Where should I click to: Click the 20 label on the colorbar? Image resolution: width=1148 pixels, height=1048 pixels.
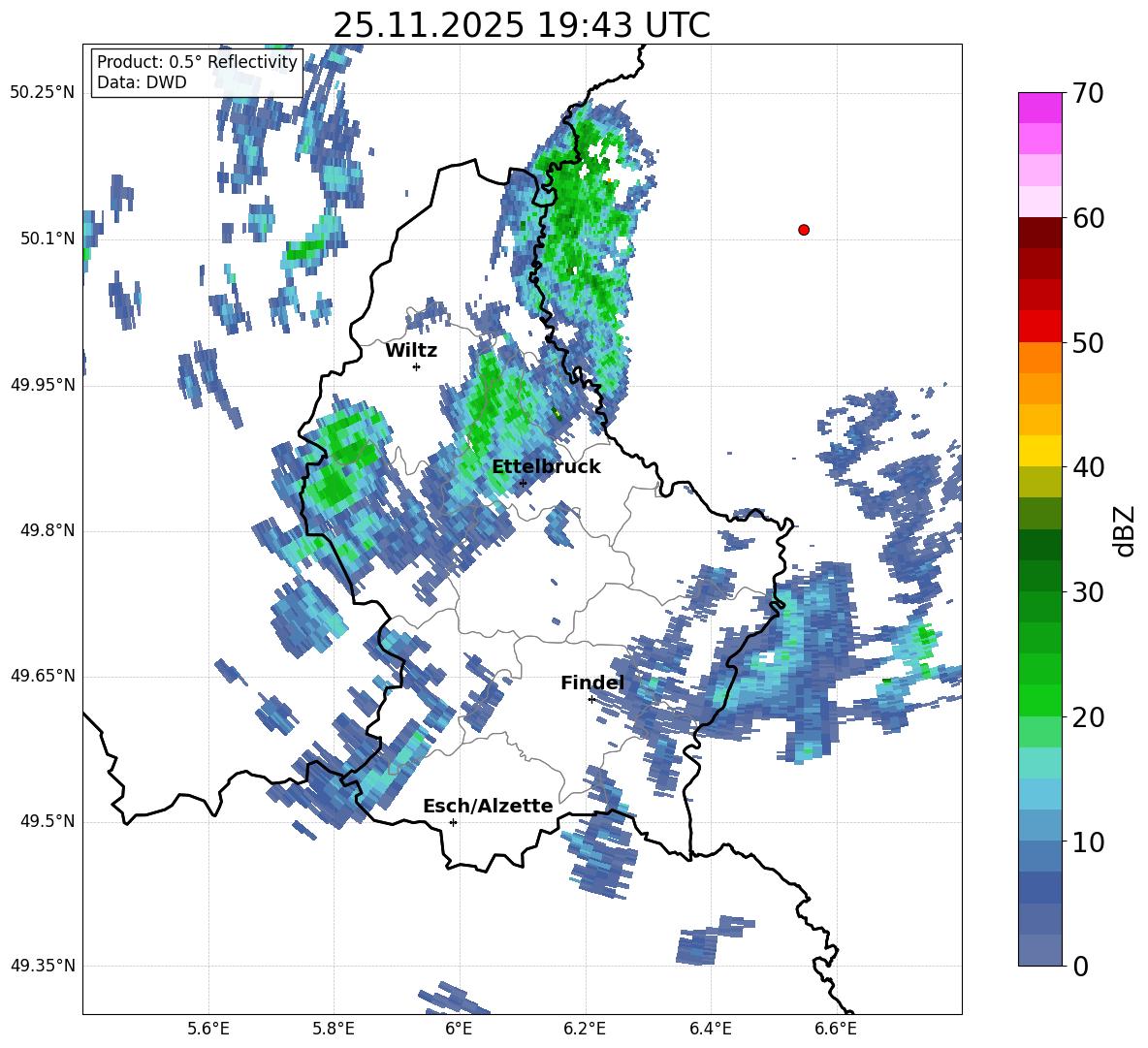point(1088,717)
